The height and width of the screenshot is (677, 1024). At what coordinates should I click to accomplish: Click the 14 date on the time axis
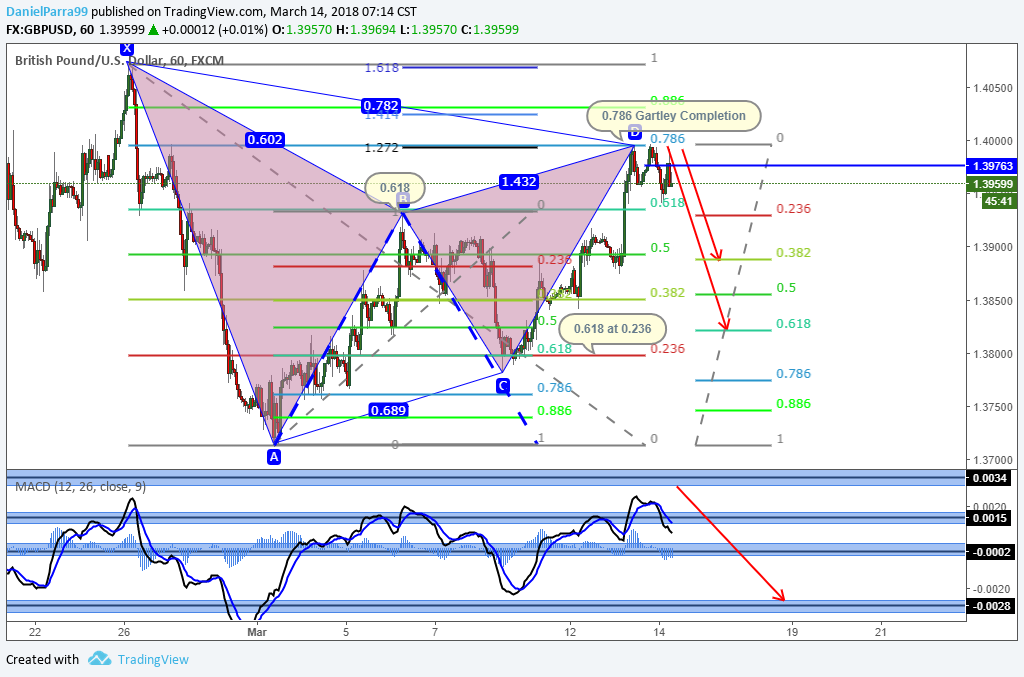[x=660, y=632]
